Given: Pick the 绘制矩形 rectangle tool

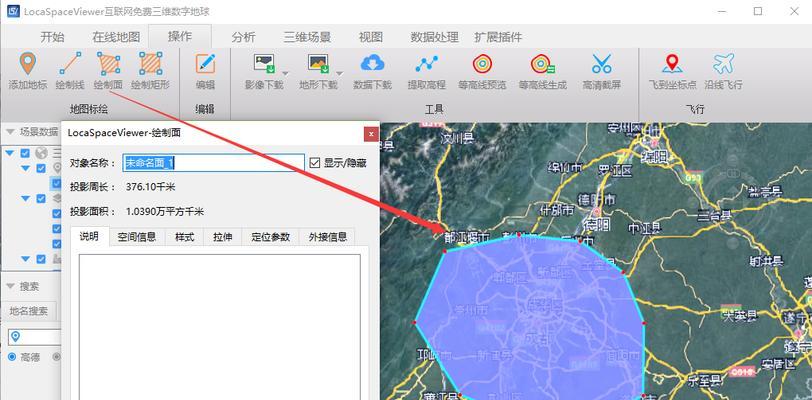Looking at the screenshot, I should click(x=150, y=72).
